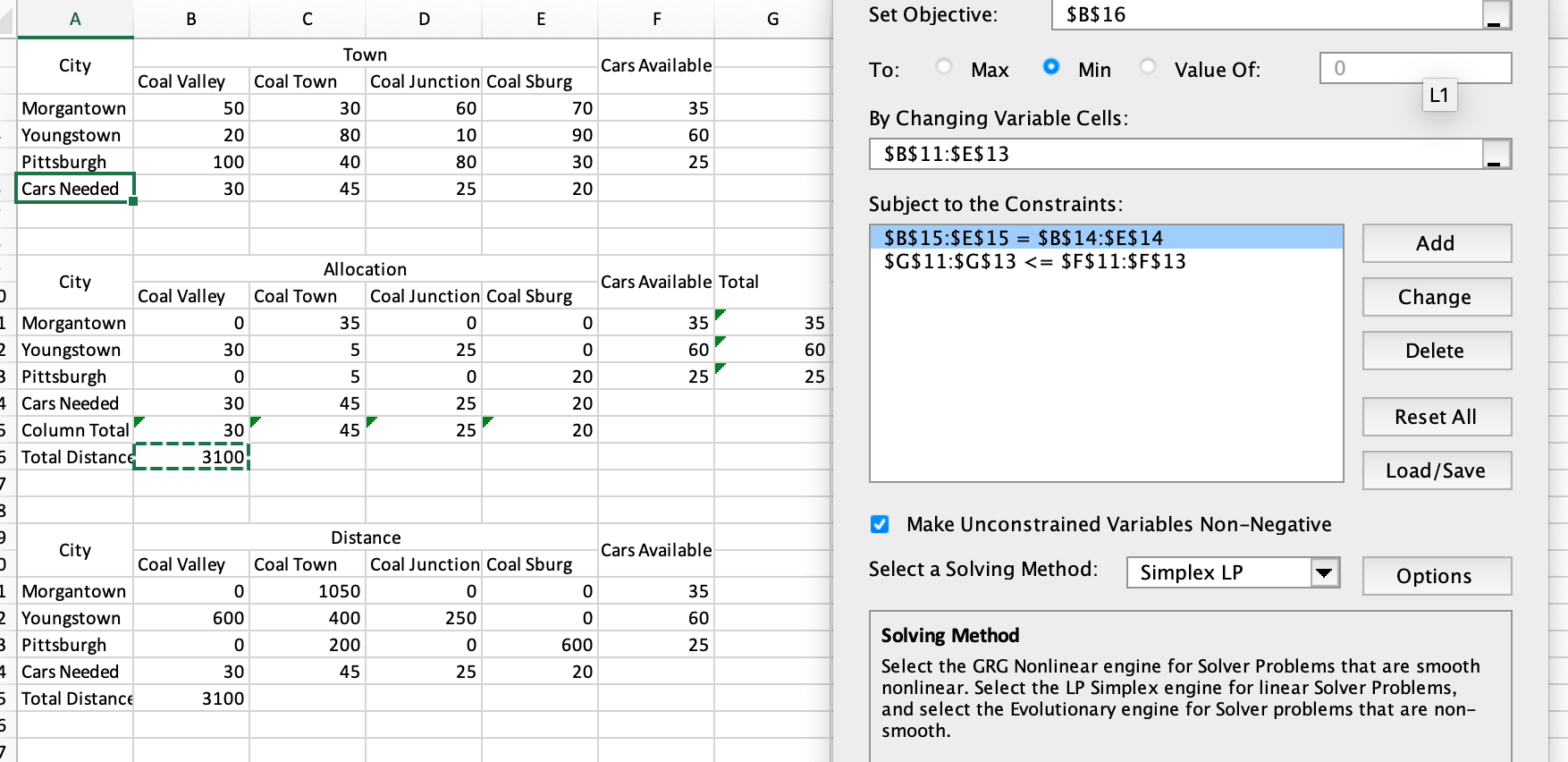The image size is (1568, 762).
Task: Click Morgantown Total value 35 in column G
Action: click(772, 323)
